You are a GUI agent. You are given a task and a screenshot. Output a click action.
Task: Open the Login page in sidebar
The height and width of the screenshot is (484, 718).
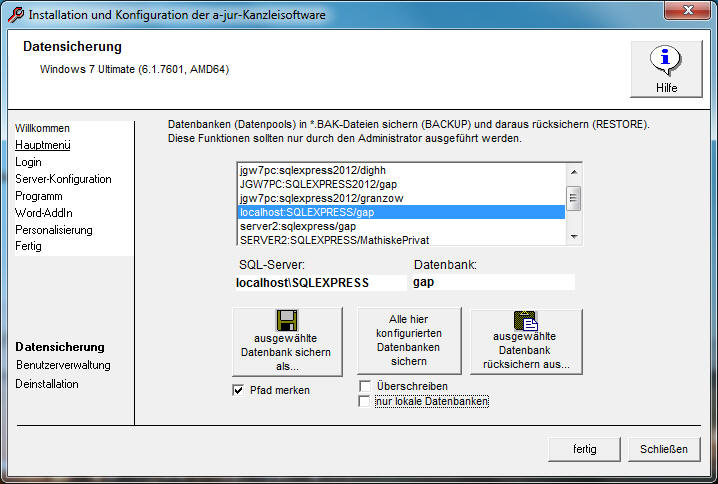[28, 162]
